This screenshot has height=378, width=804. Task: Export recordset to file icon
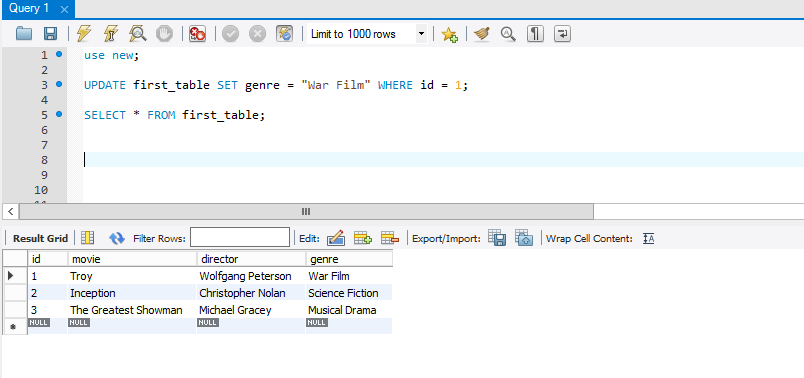click(x=497, y=238)
